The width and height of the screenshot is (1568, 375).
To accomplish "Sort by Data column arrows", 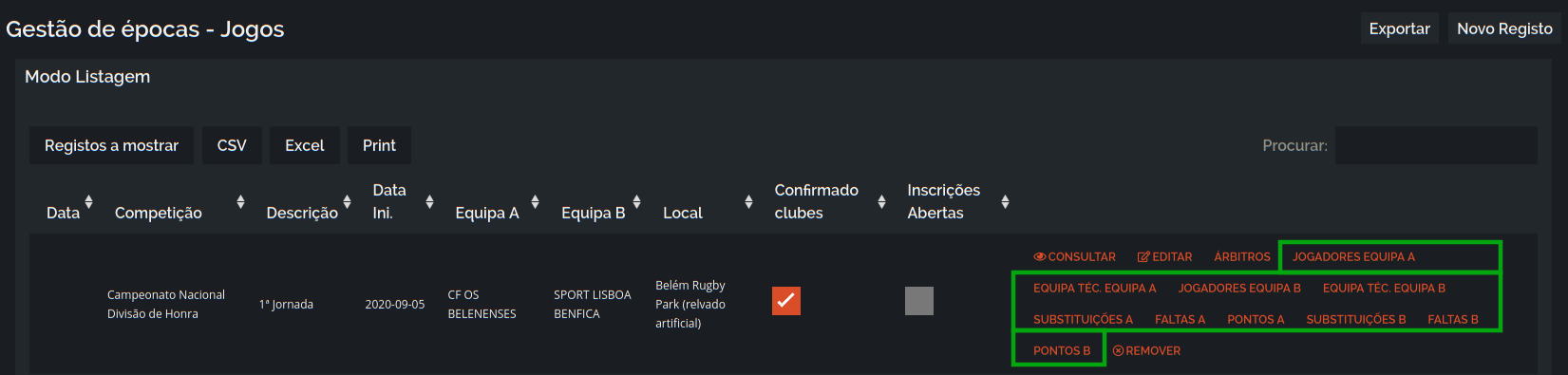I will click(x=88, y=201).
